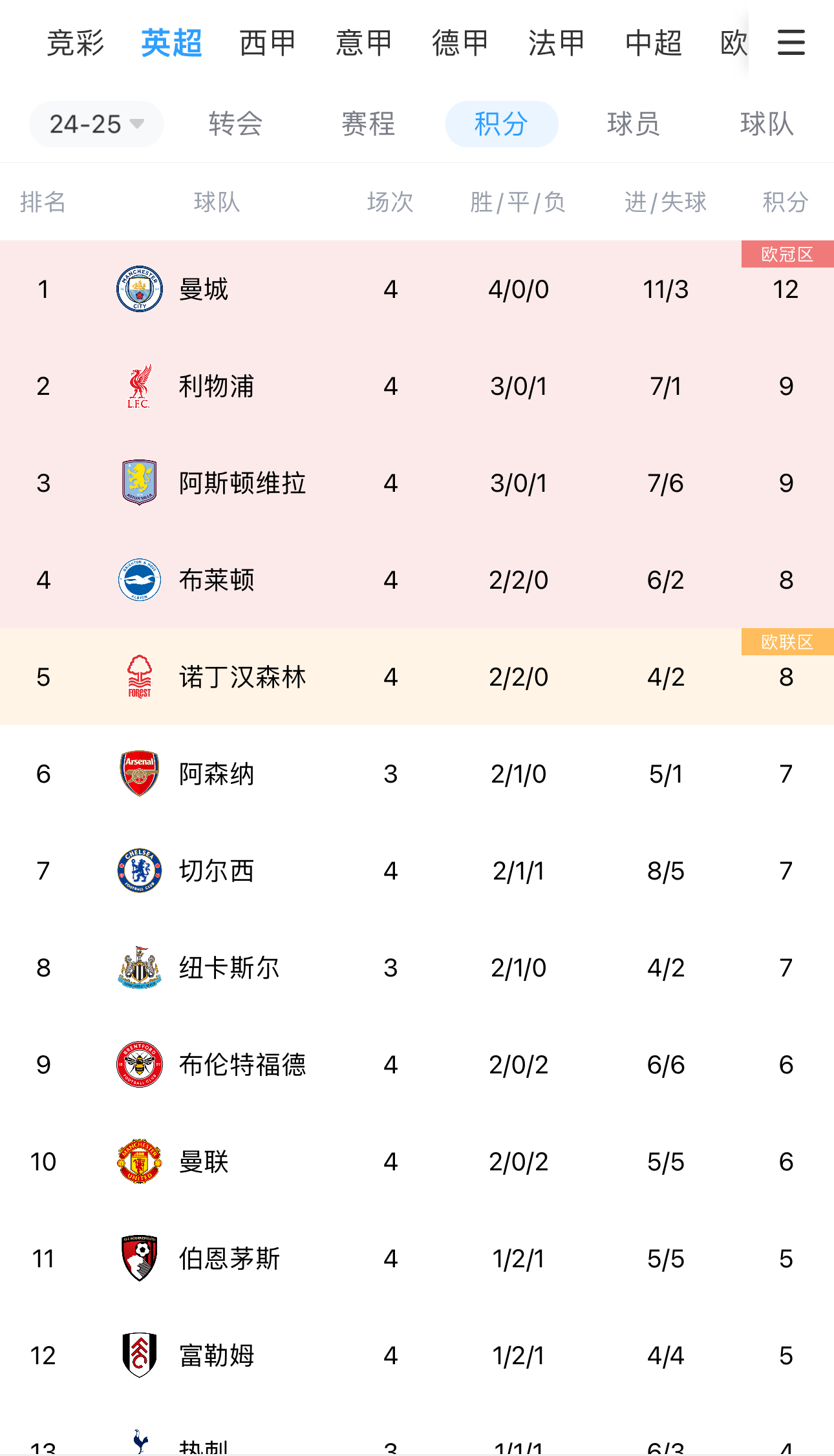Expand the season selector chevron
Viewport: 834px width, 1456px height.
(136, 124)
